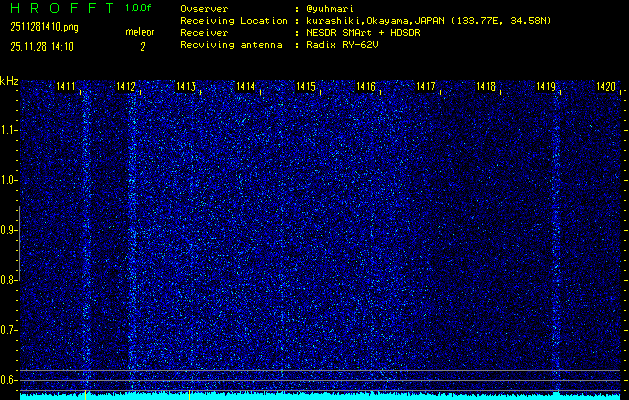Click the NESDR SMArt + HDSDR text
Image resolution: width=629 pixels, height=400 pixels.
363,33
